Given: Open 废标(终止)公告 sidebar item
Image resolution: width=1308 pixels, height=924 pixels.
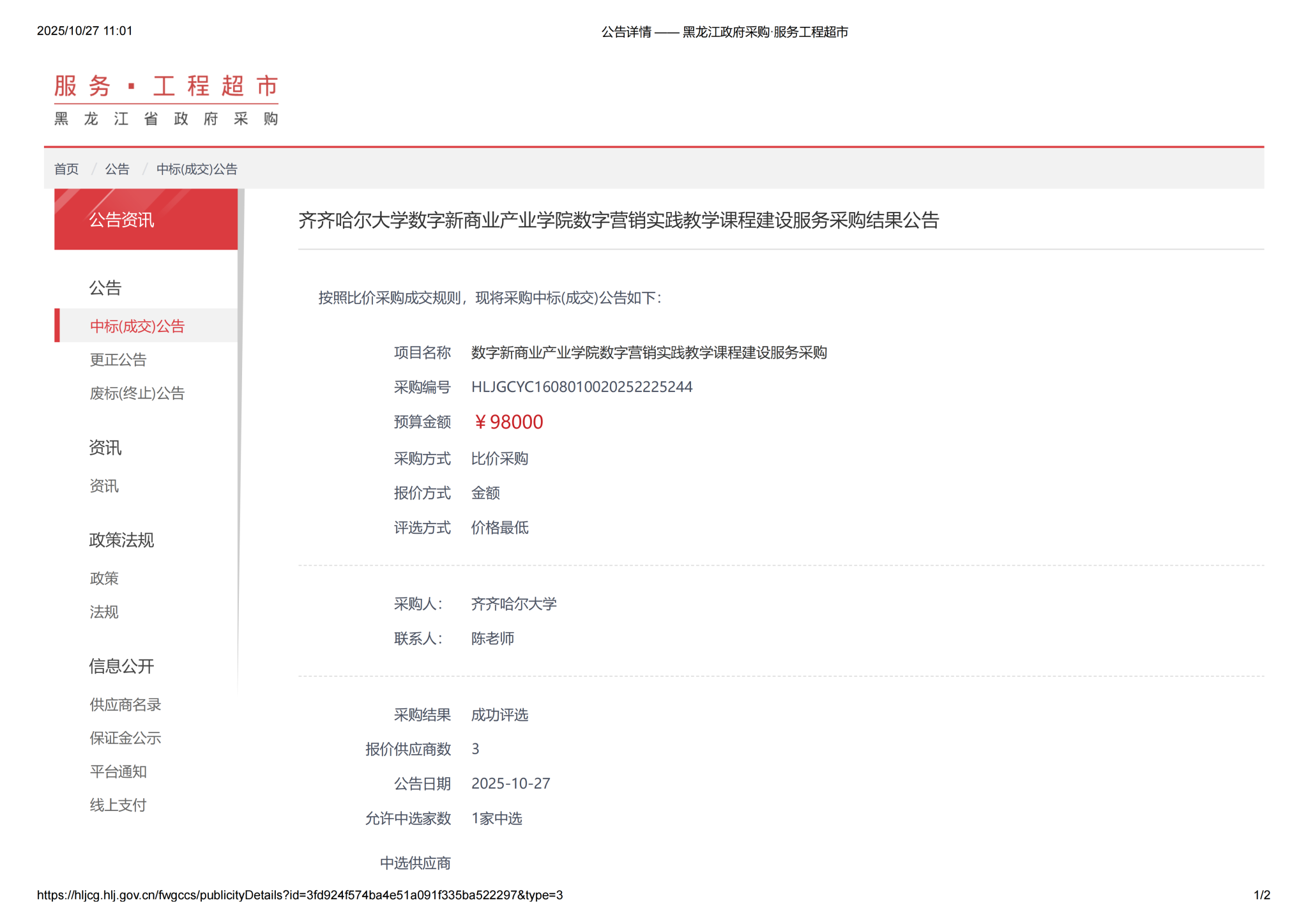Looking at the screenshot, I should coord(137,393).
